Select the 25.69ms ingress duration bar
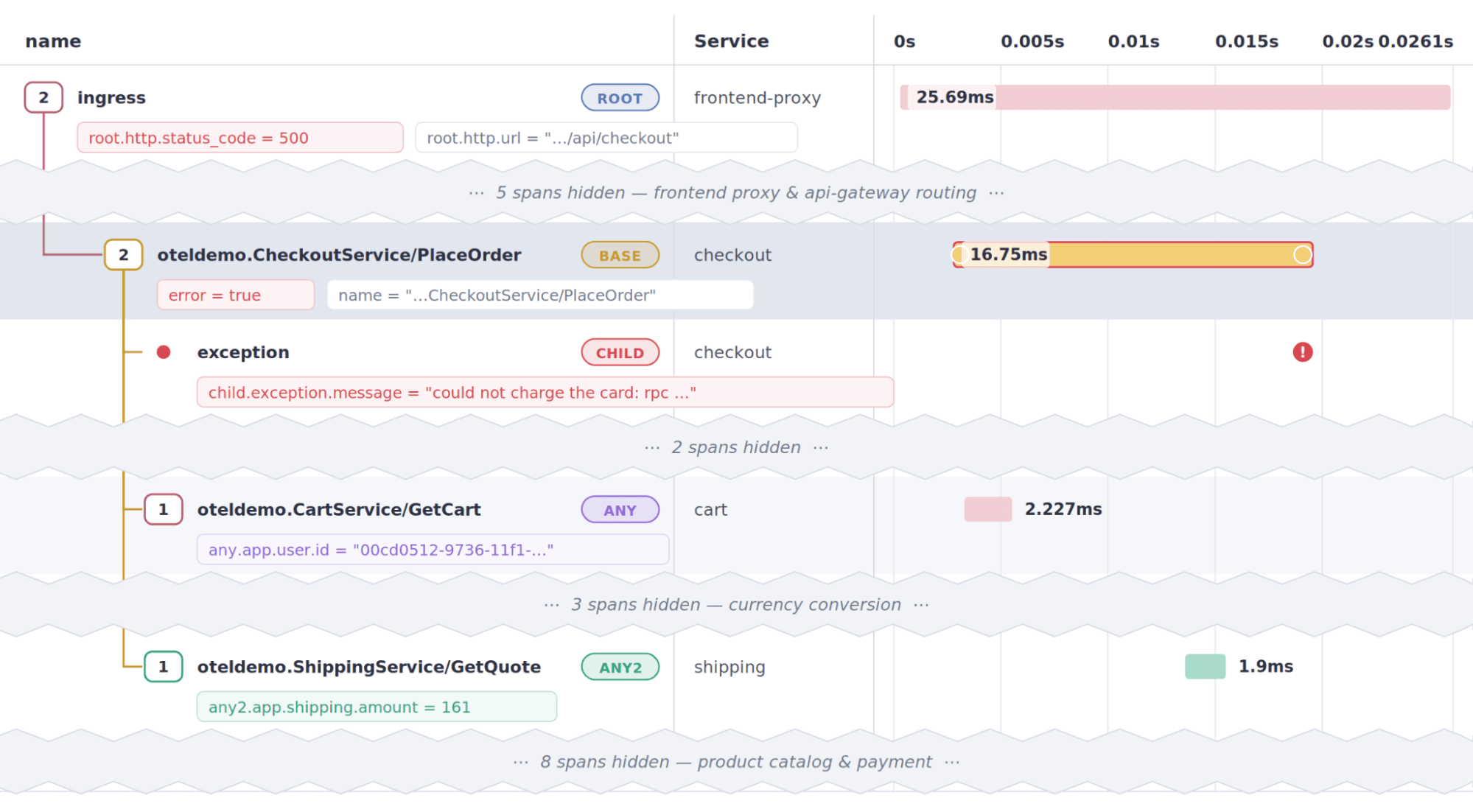 [1175, 97]
